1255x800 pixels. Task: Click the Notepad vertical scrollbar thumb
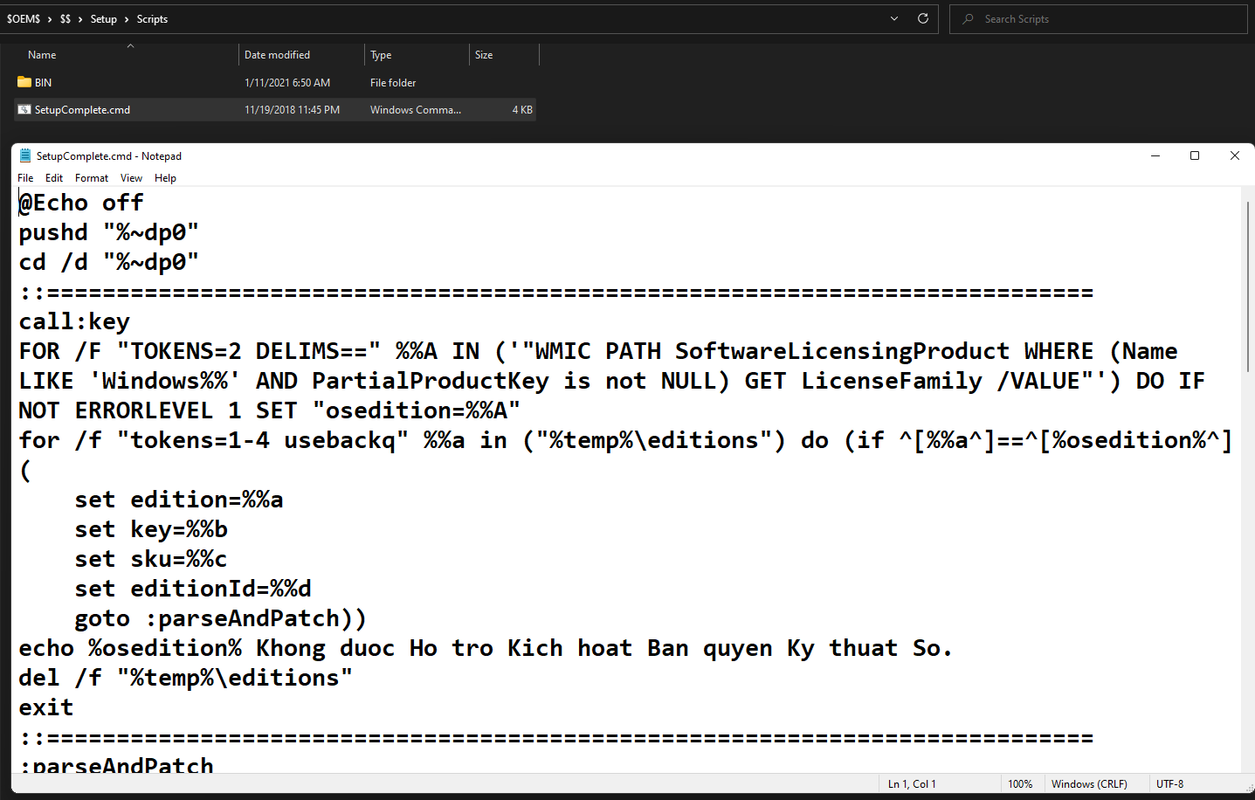[1246, 285]
